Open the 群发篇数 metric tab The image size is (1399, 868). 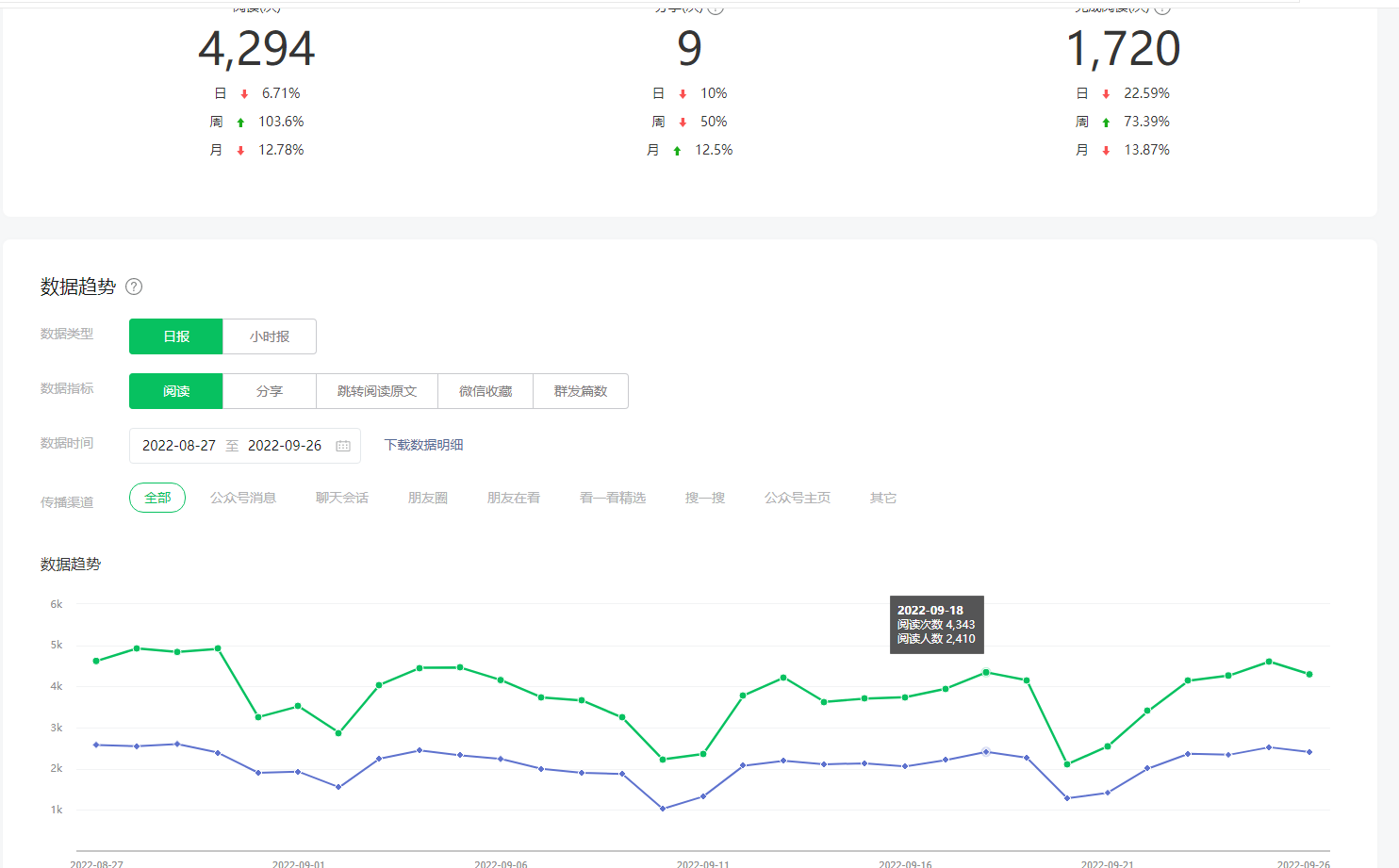click(x=581, y=391)
